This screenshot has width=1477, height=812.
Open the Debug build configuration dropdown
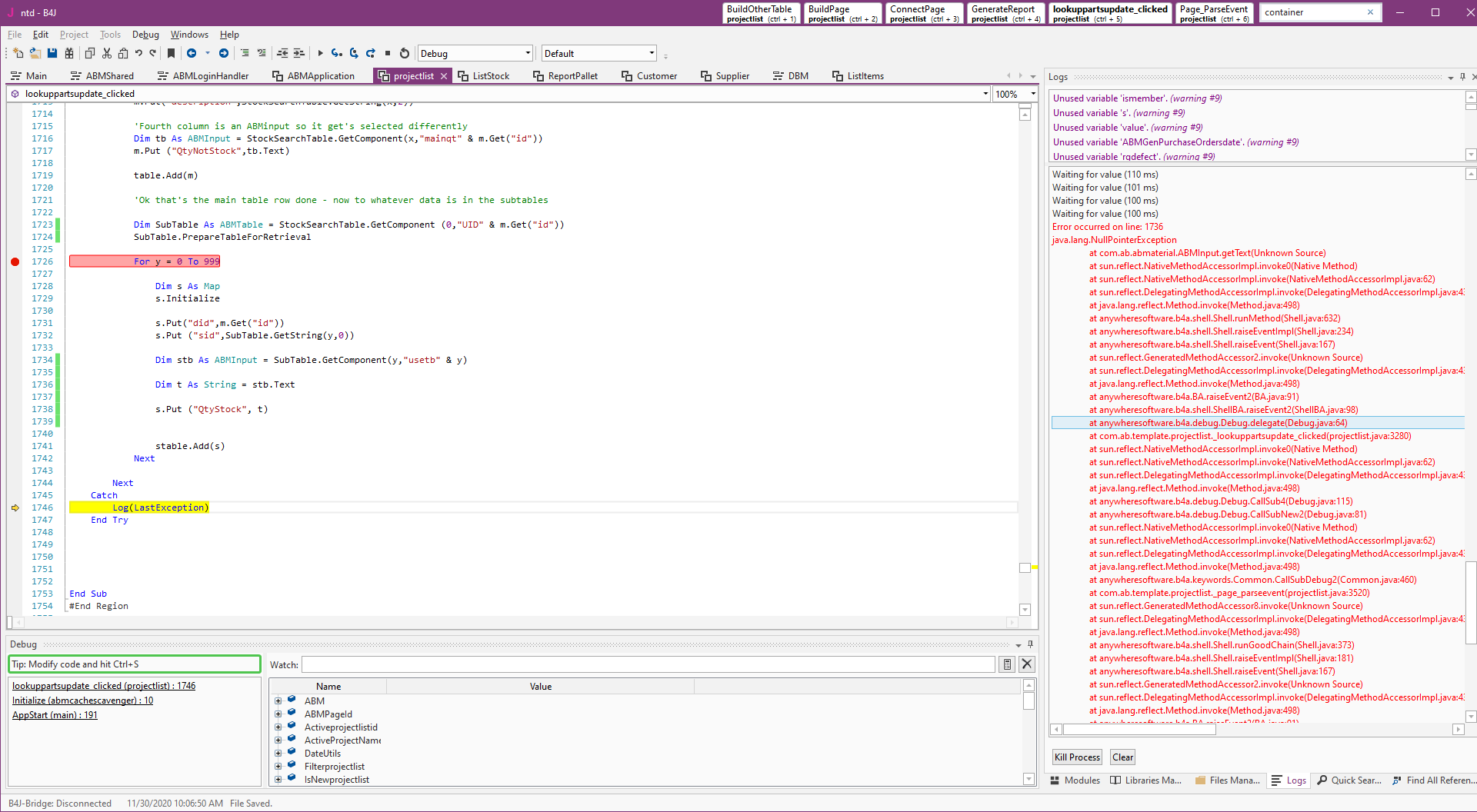pos(526,53)
